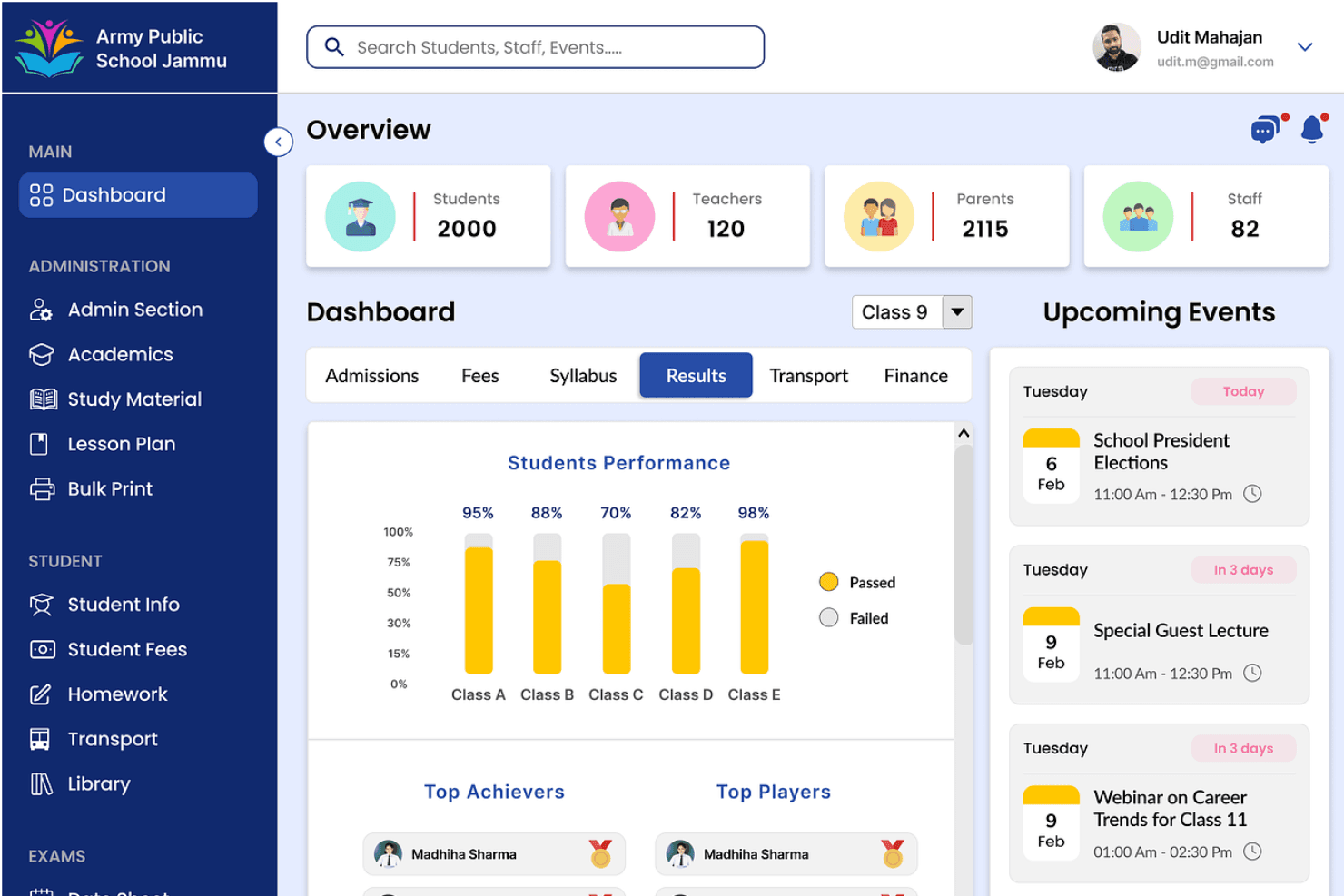The width and height of the screenshot is (1344, 896).
Task: Click clock icon on Special Guest Lecture
Action: [1252, 673]
